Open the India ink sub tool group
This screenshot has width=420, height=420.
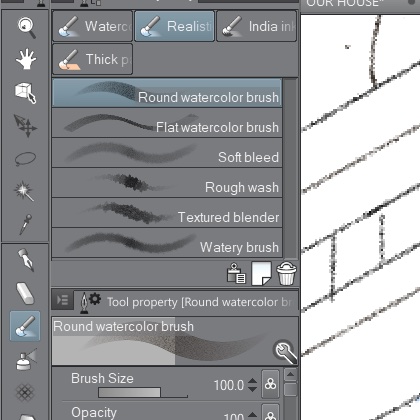[x=256, y=26]
